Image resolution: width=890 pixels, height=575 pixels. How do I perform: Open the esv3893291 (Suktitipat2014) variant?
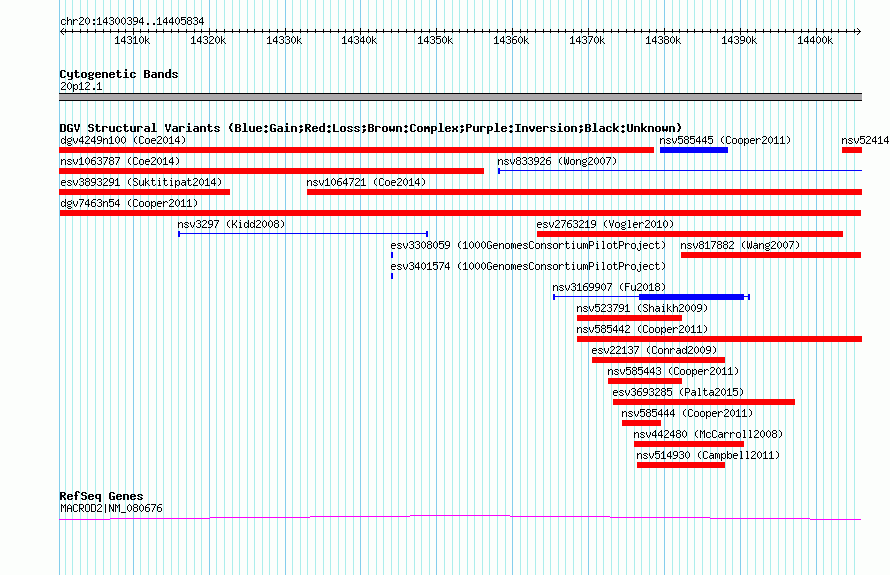(x=145, y=192)
